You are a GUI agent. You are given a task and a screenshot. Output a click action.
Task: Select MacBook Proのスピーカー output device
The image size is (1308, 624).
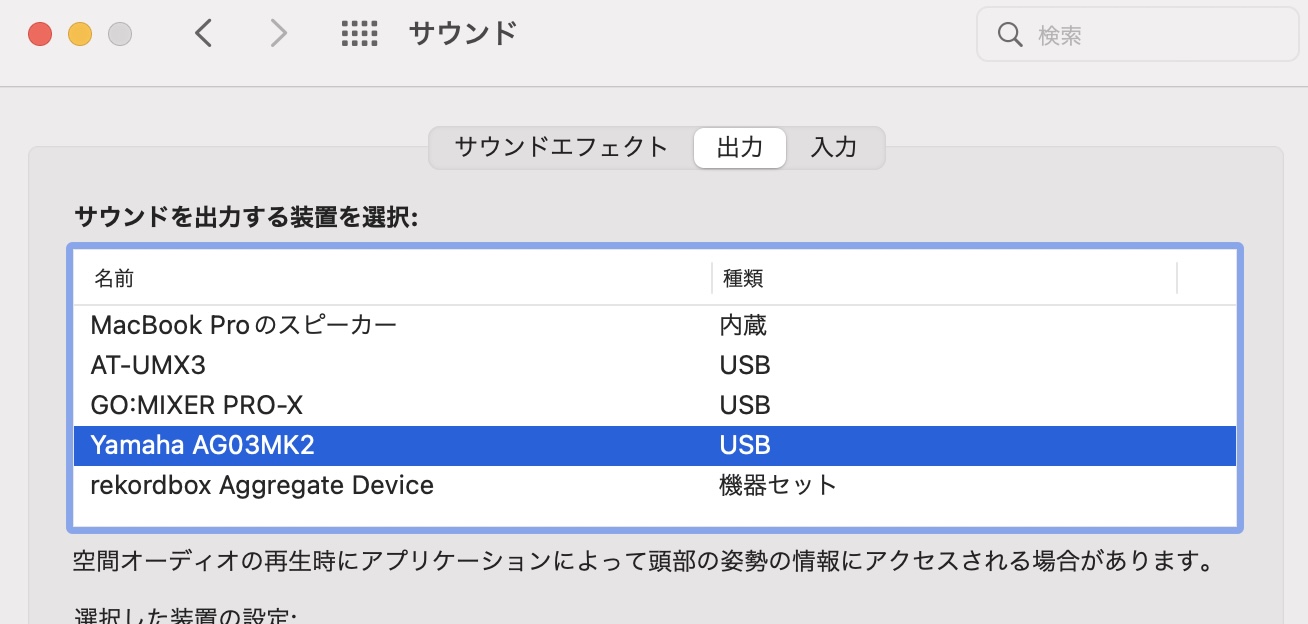tap(655, 325)
